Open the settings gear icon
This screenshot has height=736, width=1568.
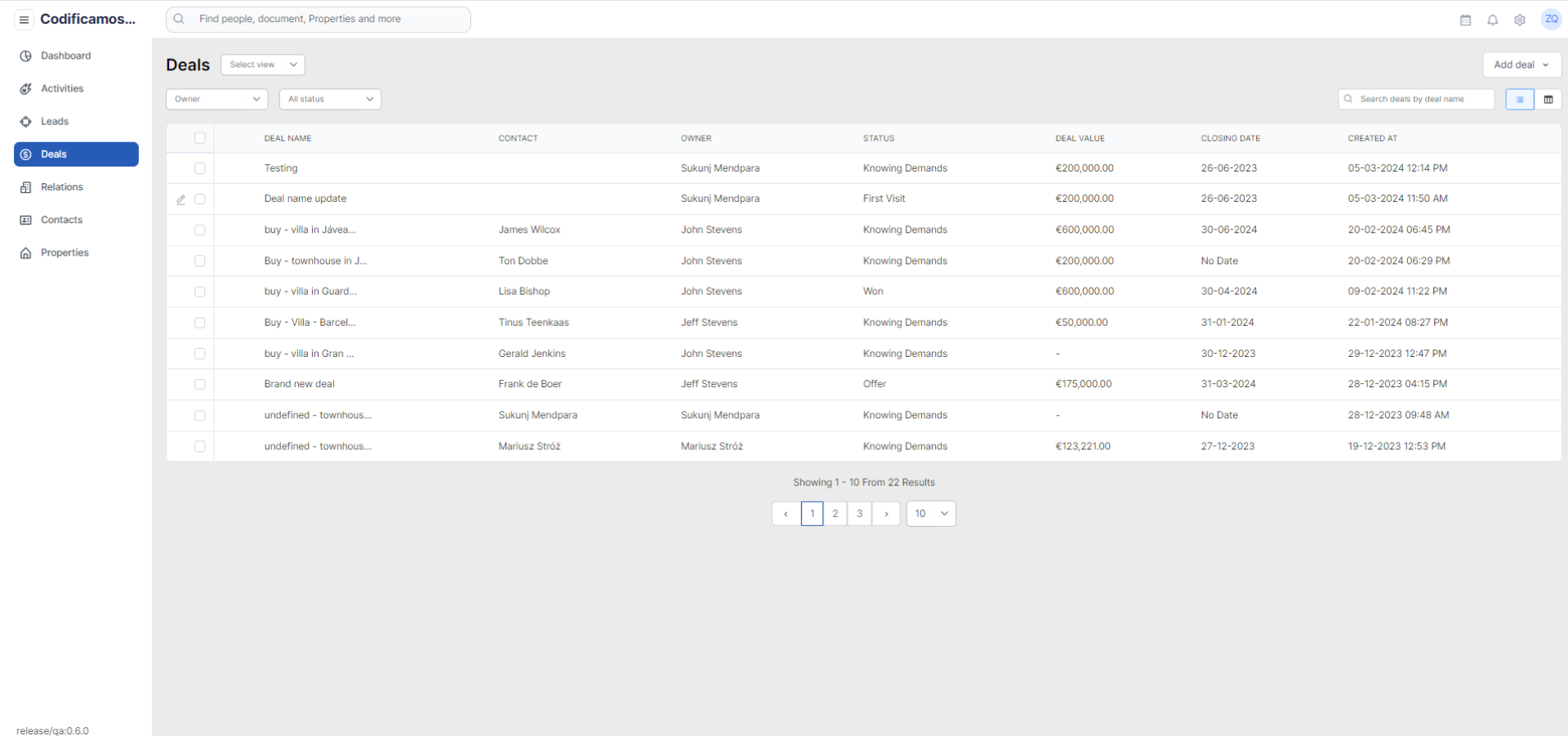(1519, 20)
